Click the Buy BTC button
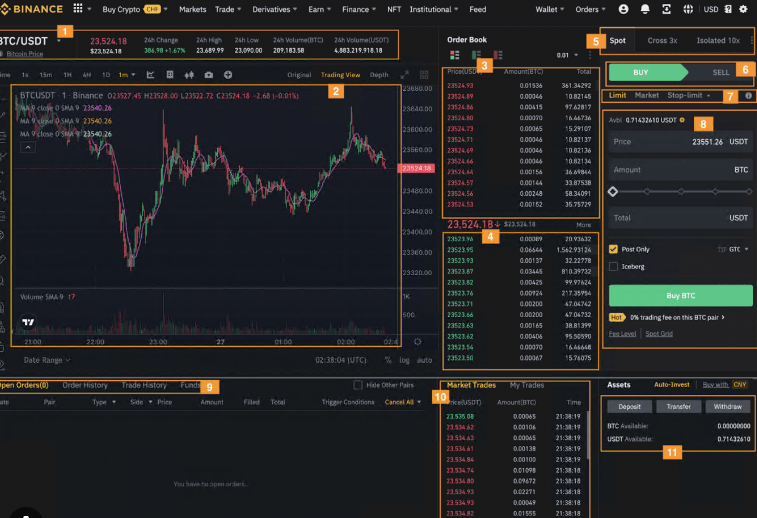The width and height of the screenshot is (757, 518). pos(680,295)
